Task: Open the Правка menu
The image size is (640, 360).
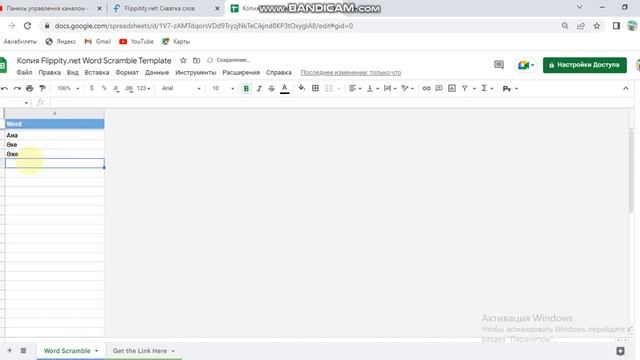Action: 49,73
